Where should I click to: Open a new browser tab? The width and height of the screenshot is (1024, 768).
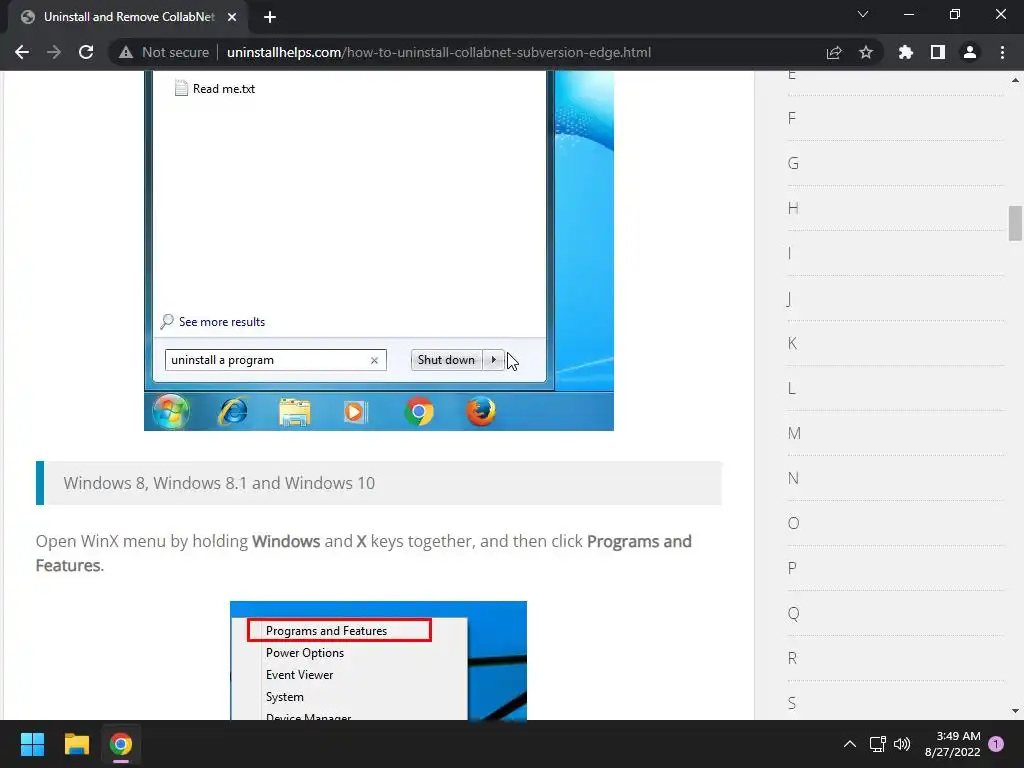point(270,17)
